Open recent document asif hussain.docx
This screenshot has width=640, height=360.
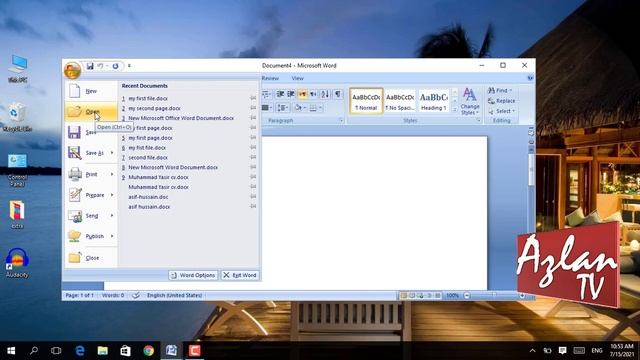tap(189, 207)
